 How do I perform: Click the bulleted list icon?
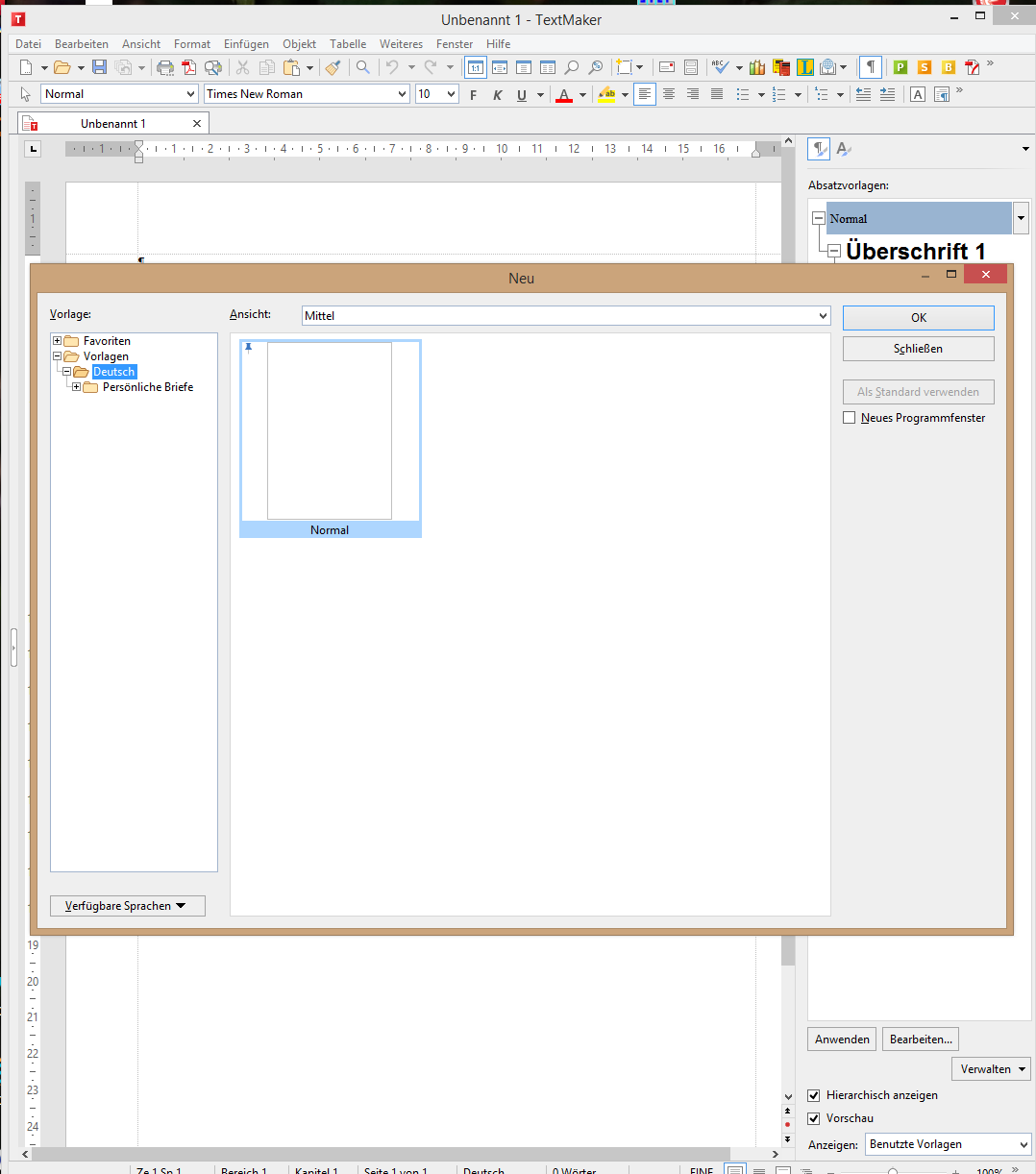743,94
